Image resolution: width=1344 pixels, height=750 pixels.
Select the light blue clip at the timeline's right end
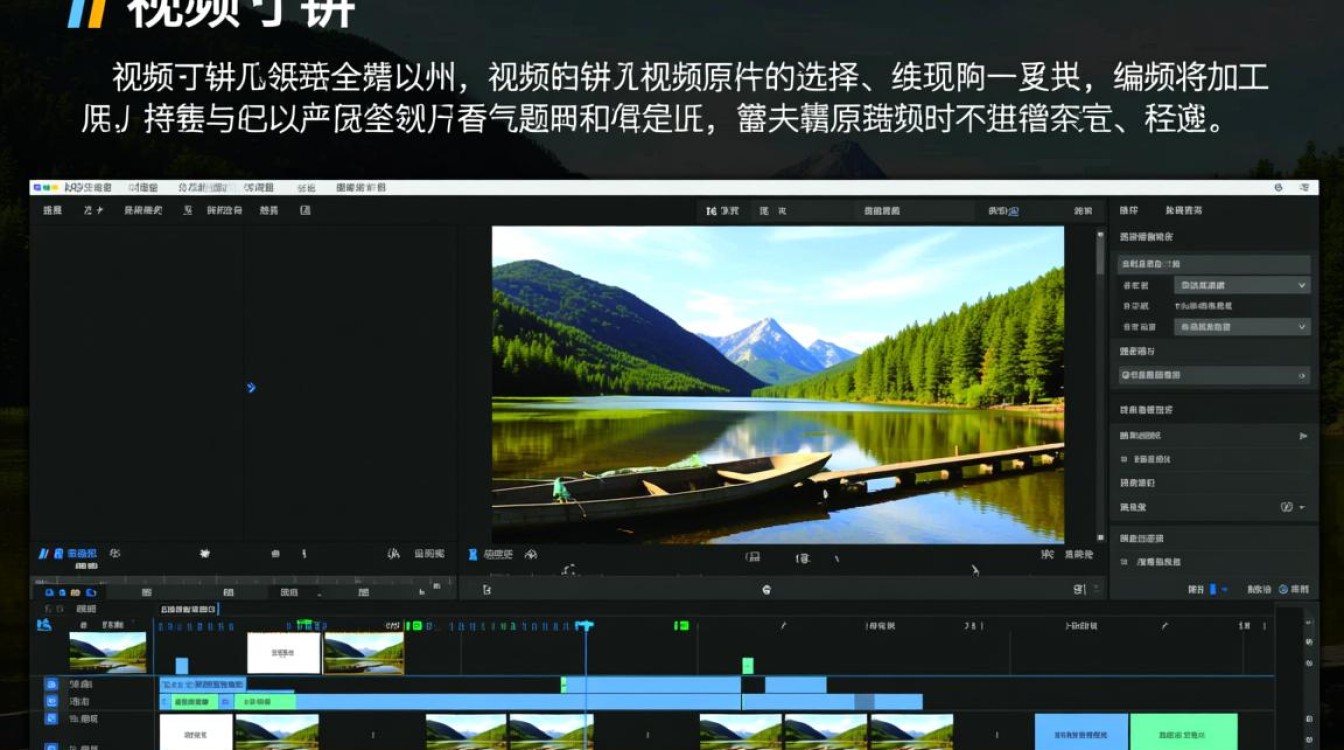point(1081,731)
